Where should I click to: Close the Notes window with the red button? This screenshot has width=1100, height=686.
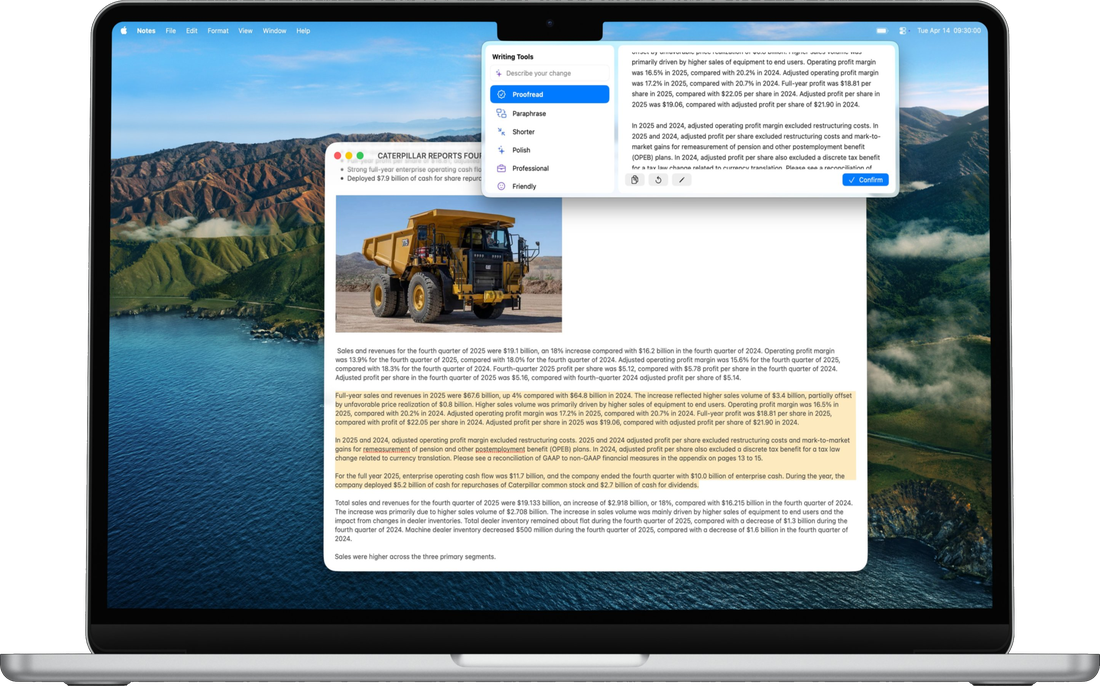pos(337,156)
